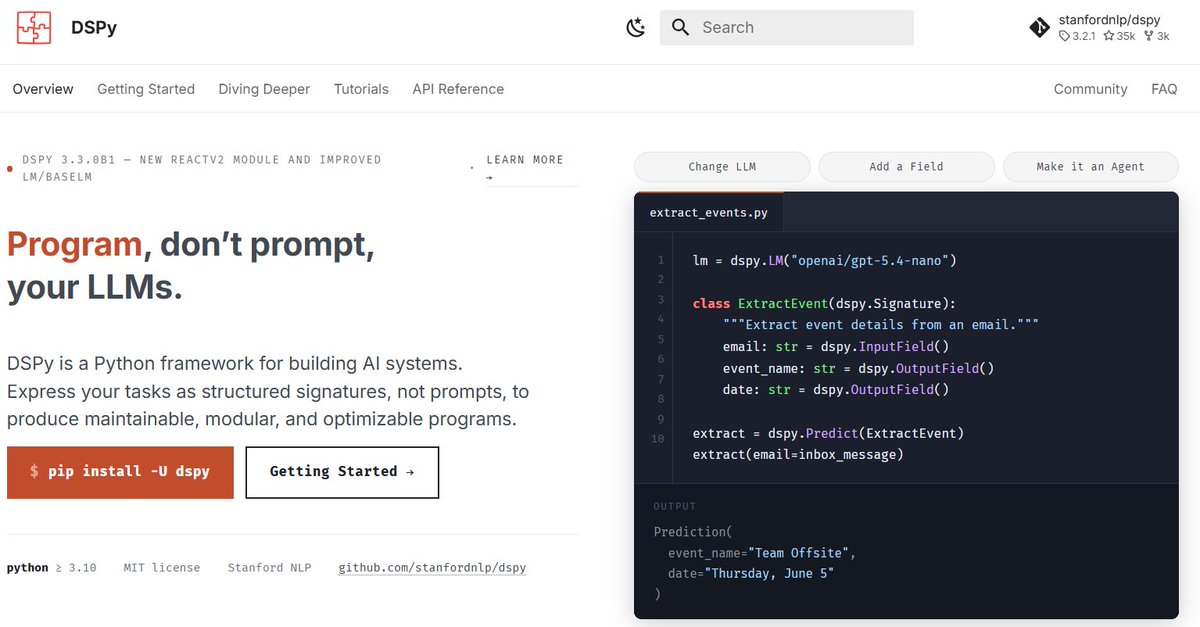Open the Tutorials tab
This screenshot has height=627, width=1200.
(361, 89)
